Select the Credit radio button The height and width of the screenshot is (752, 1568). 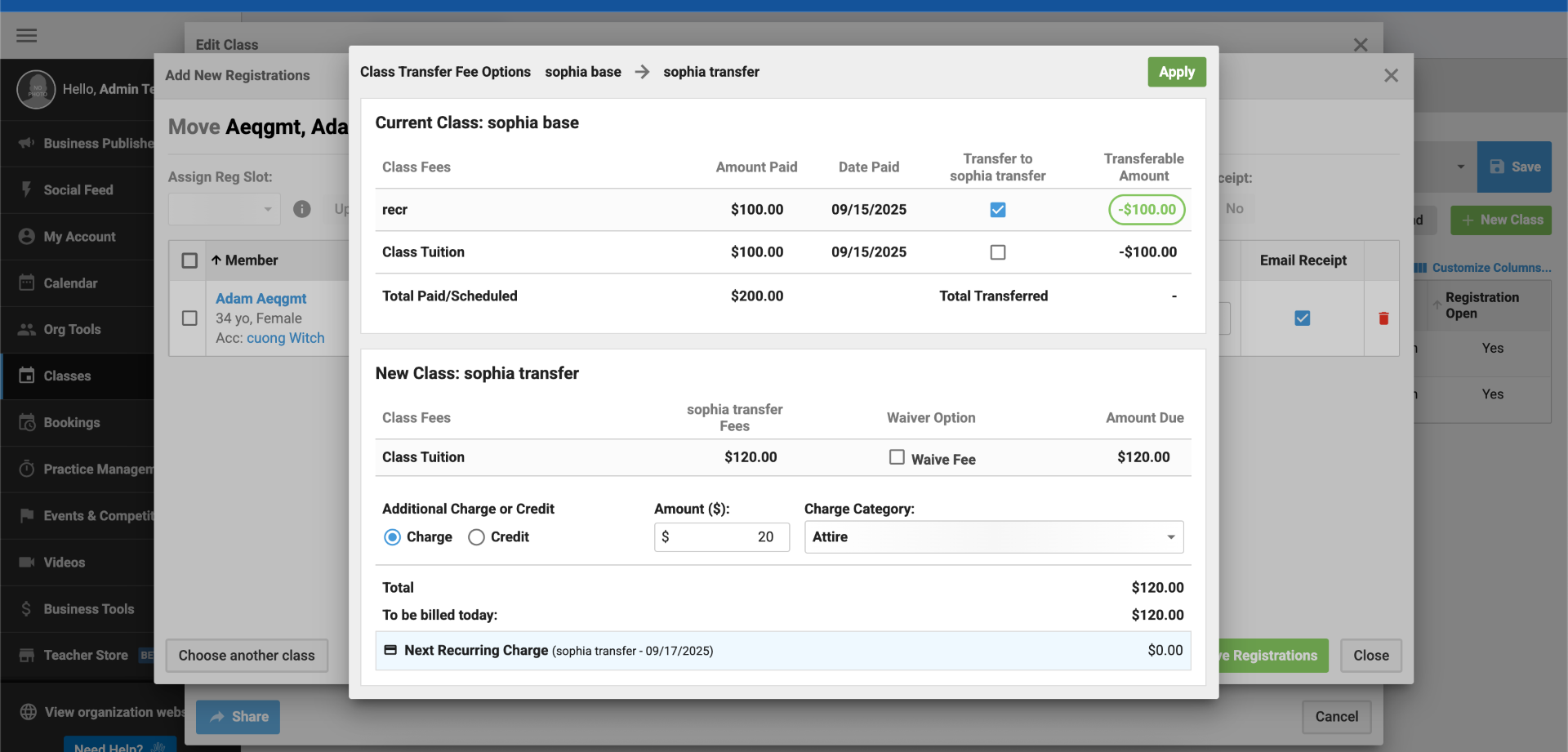[476, 537]
